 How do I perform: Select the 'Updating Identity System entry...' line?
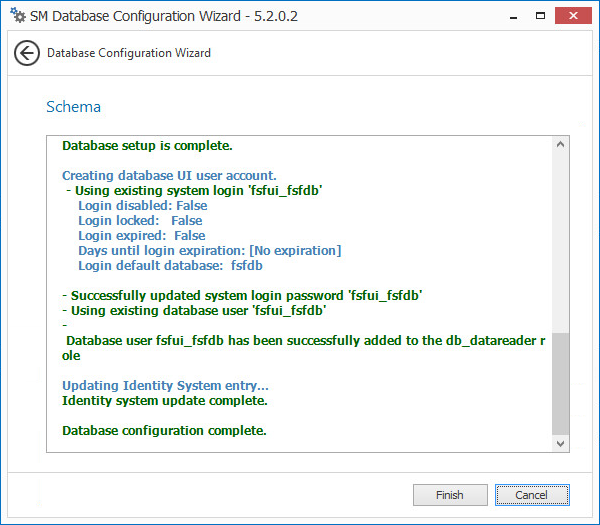pos(165,386)
